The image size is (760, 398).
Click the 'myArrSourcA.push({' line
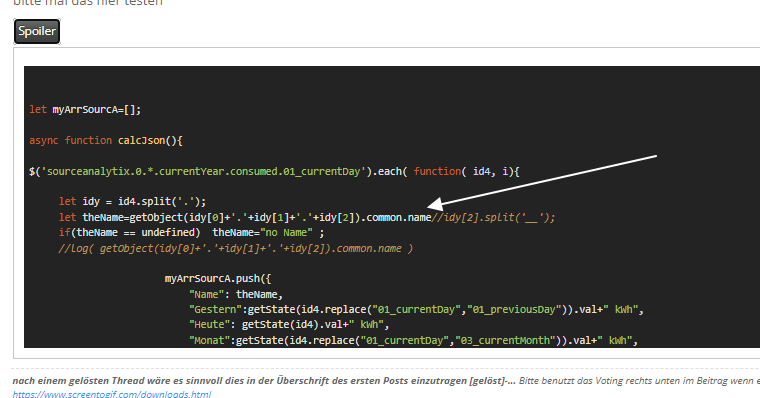pyautogui.click(x=218, y=279)
